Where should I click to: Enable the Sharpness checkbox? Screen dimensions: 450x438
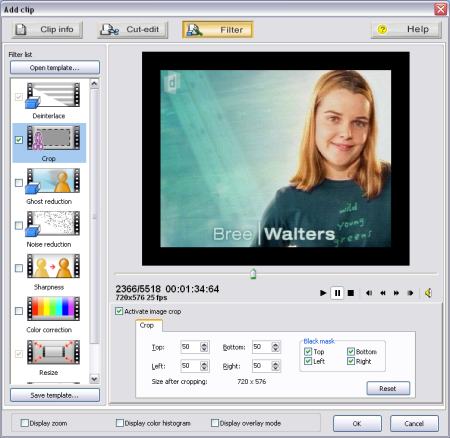19,268
